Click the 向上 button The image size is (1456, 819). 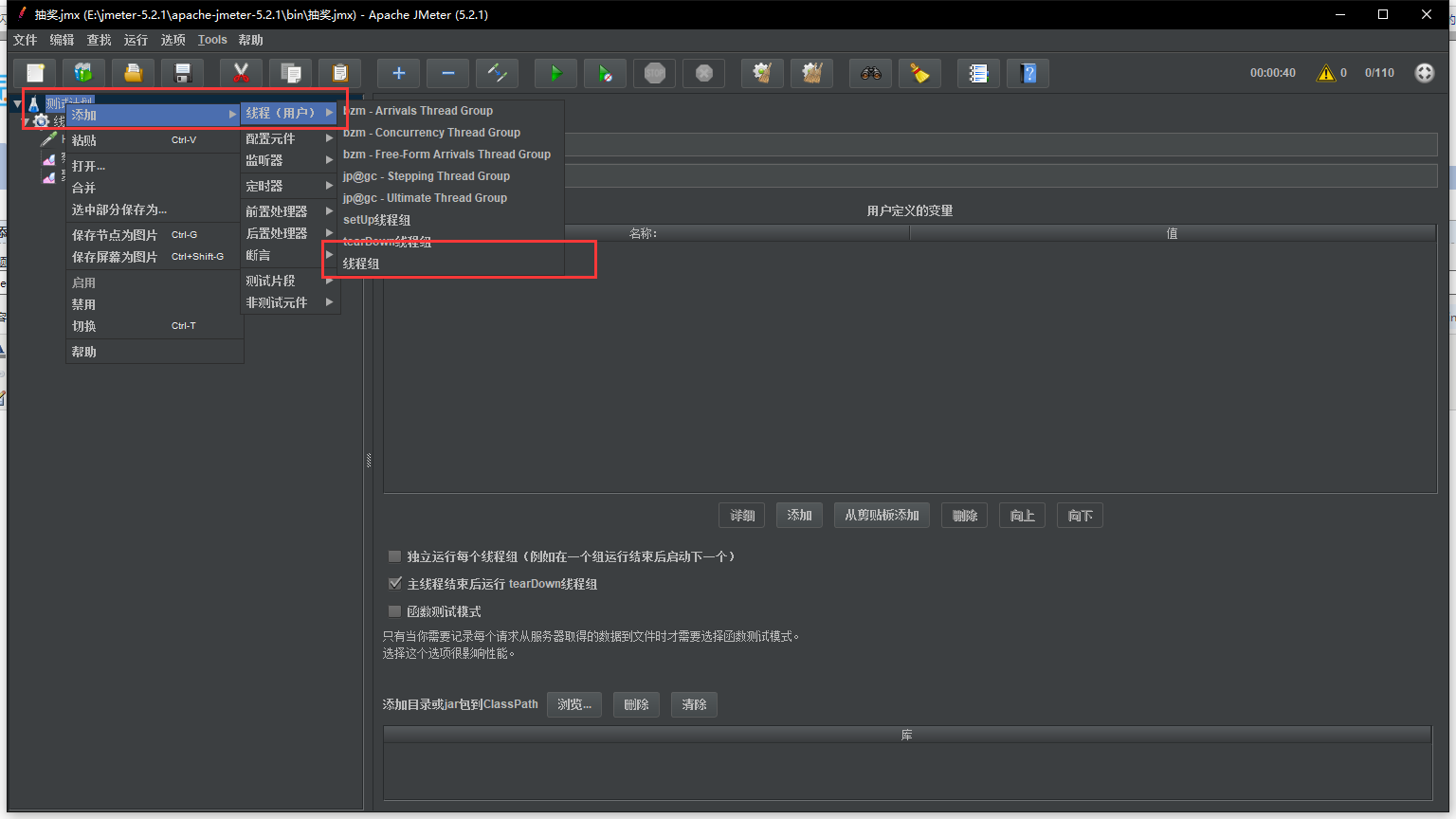1022,516
